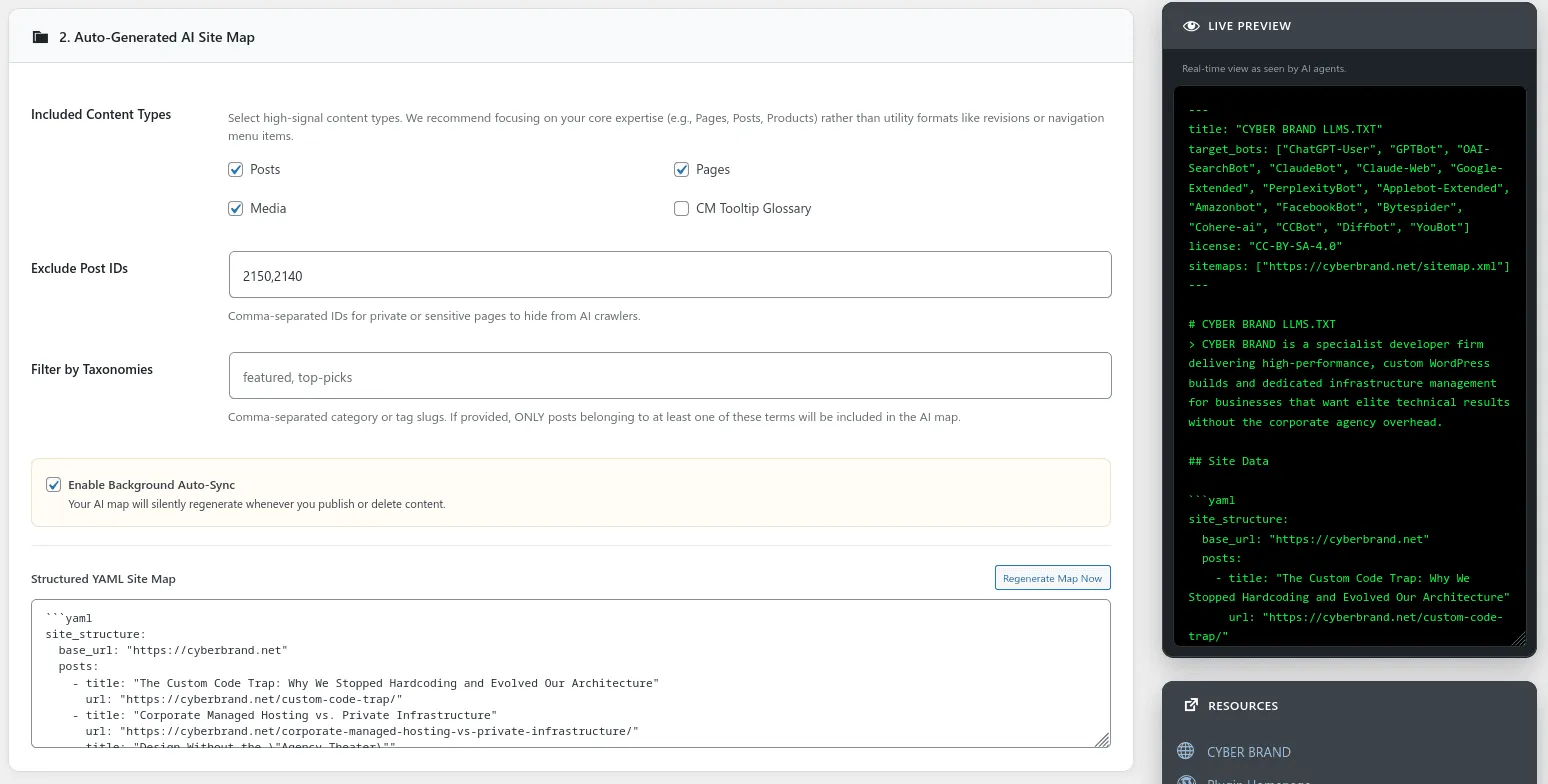Click the "Structured YAML Site Map" heading

(x=103, y=579)
